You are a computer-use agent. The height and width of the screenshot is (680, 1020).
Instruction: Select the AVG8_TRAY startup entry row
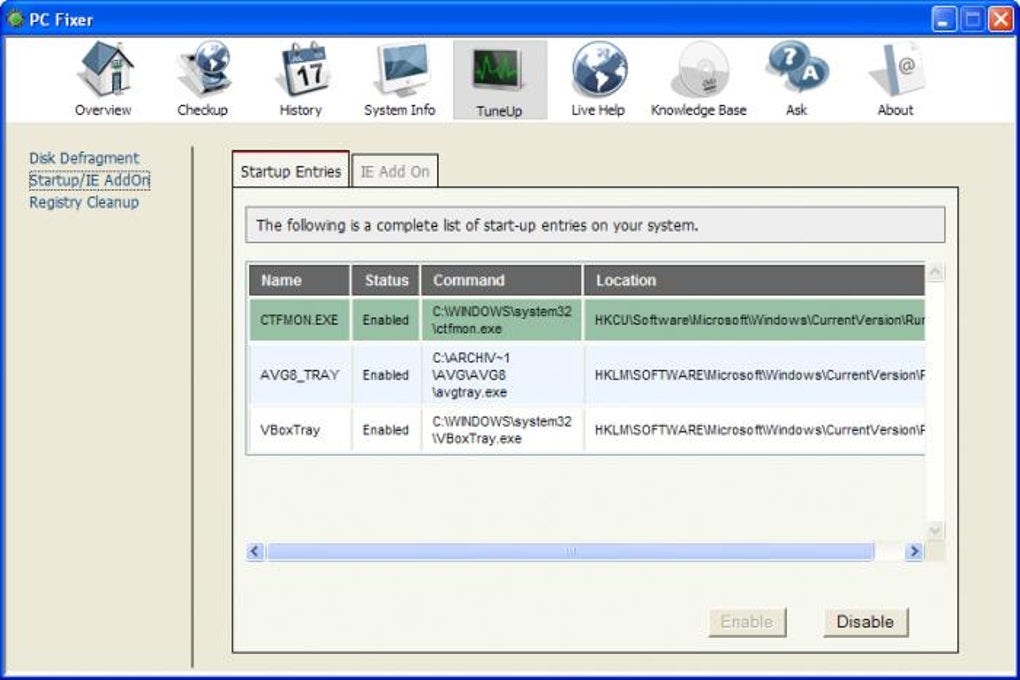tap(299, 375)
